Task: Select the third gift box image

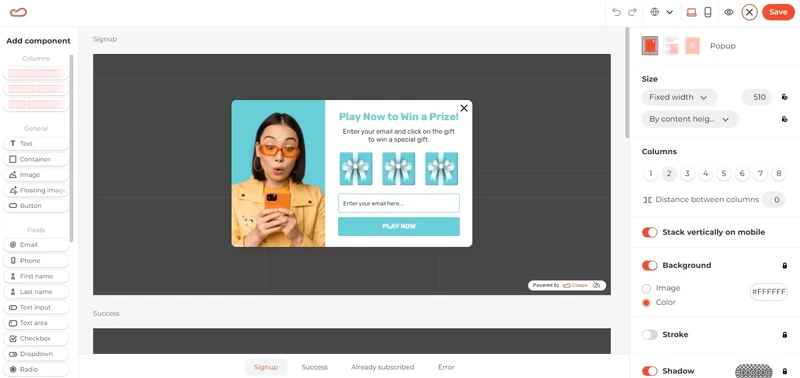Action: tap(441, 168)
